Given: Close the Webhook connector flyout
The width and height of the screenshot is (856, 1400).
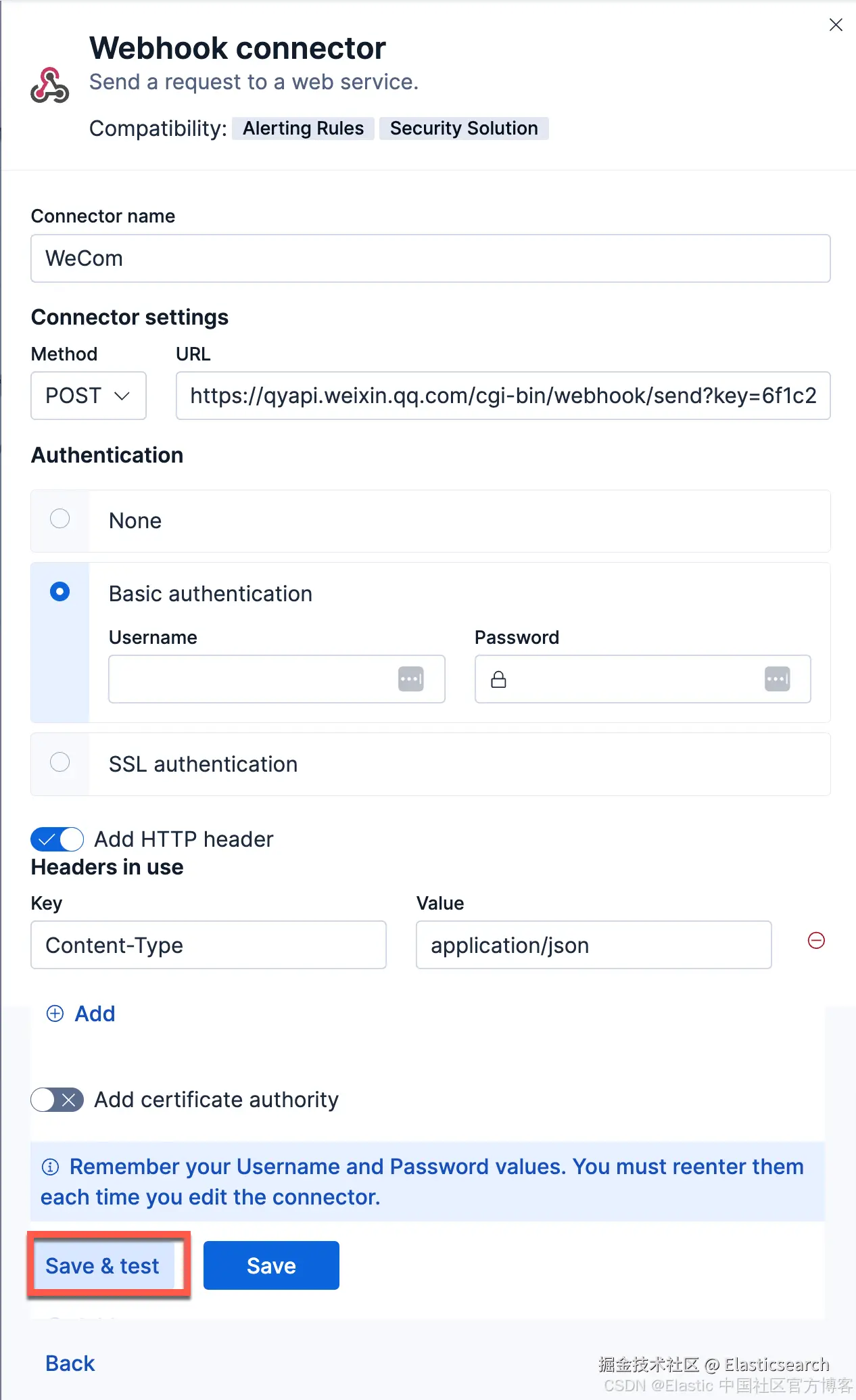Looking at the screenshot, I should [x=836, y=25].
